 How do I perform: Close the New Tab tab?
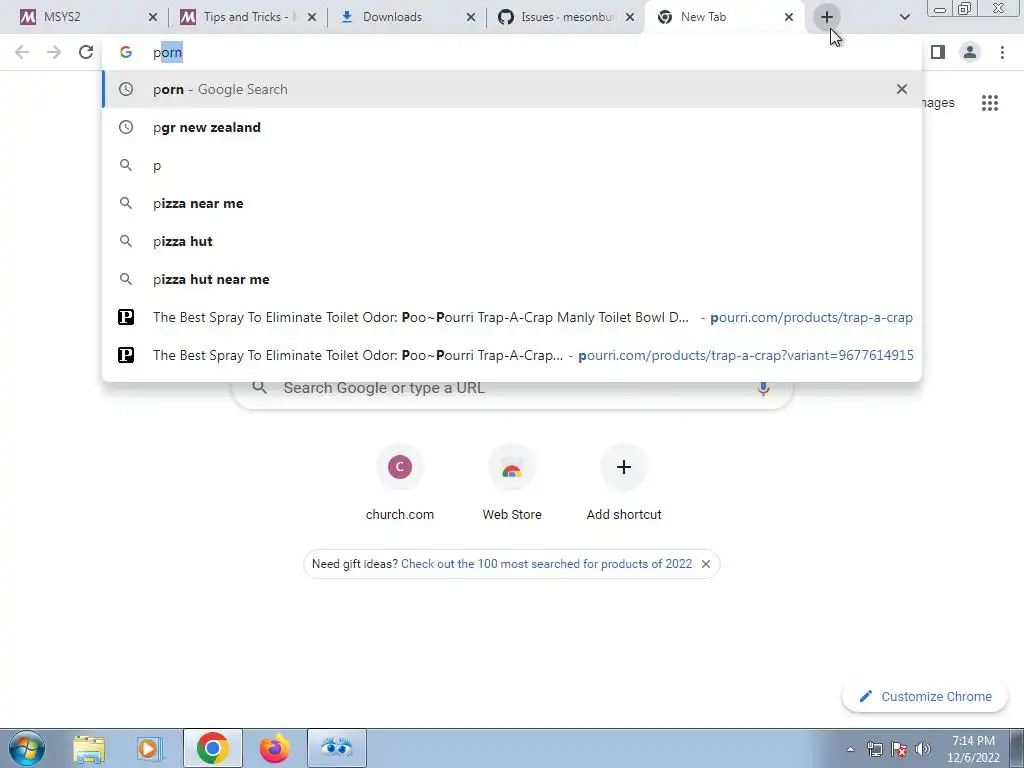pos(789,17)
